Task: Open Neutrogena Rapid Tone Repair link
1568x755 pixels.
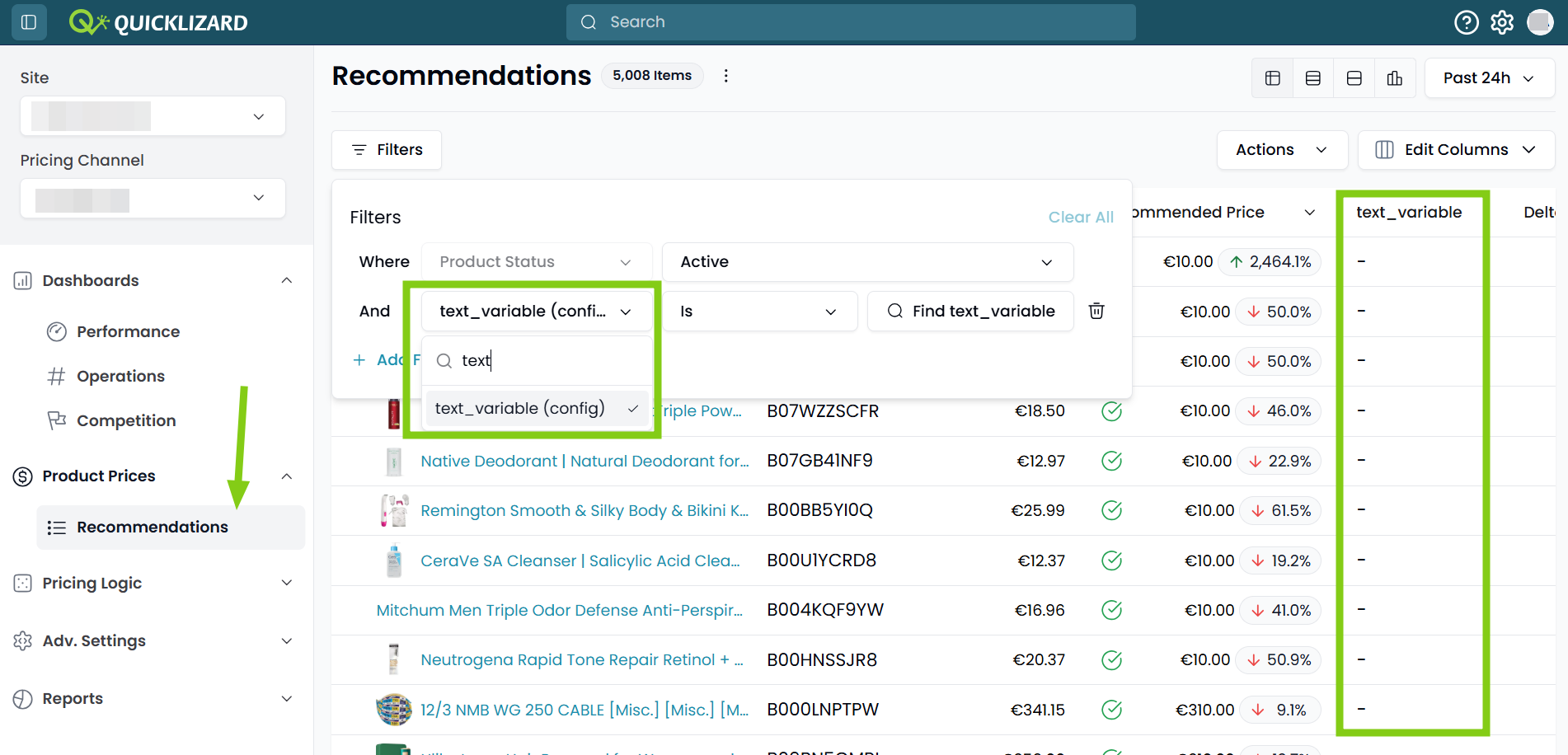Action: pyautogui.click(x=582, y=660)
